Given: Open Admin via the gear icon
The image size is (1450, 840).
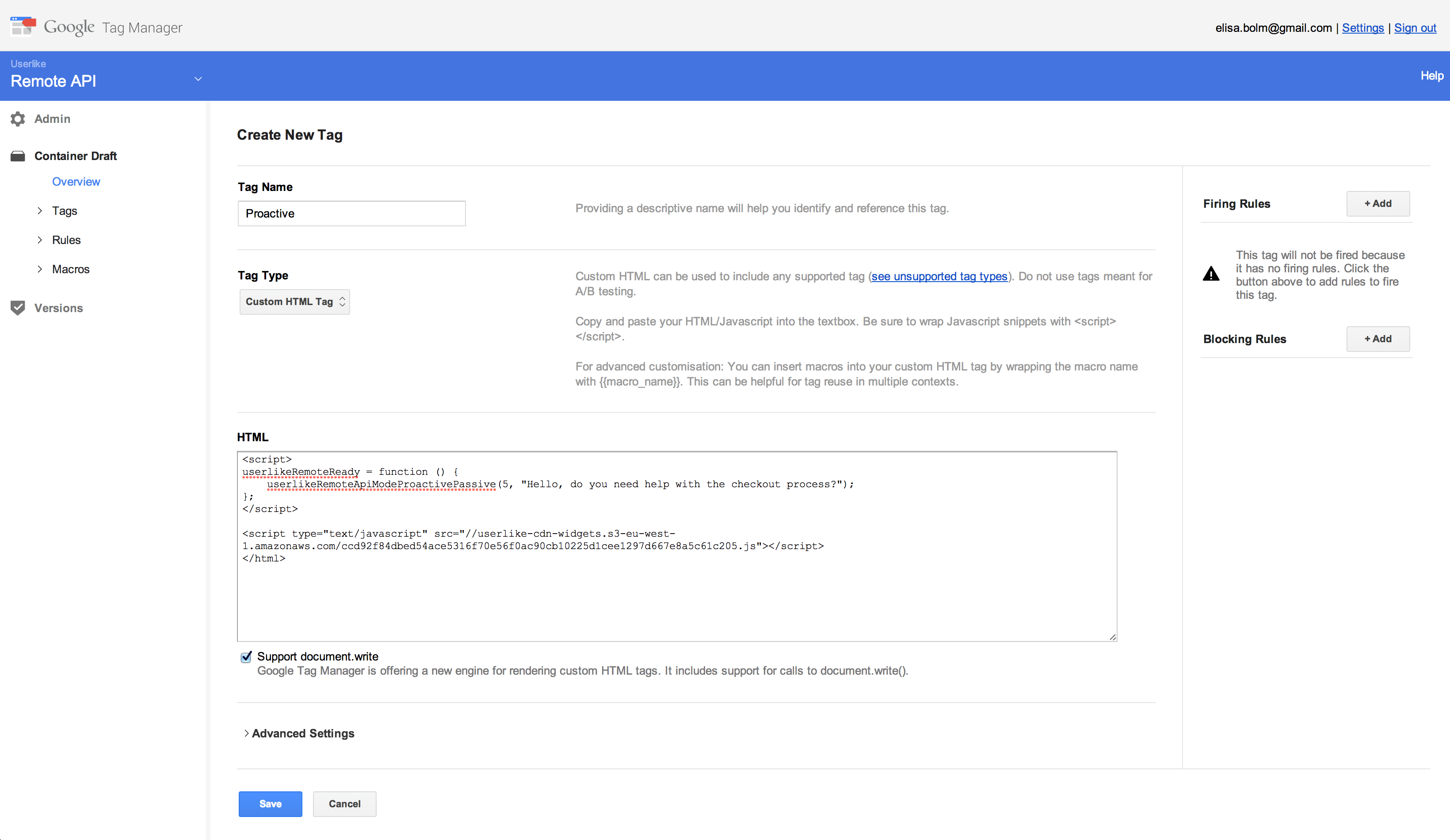Looking at the screenshot, I should tap(18, 119).
